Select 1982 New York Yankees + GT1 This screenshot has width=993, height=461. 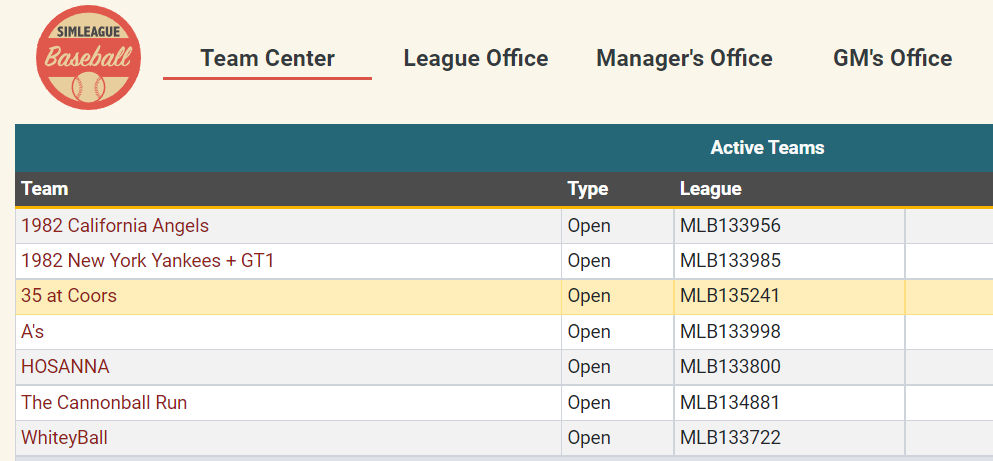(147, 261)
